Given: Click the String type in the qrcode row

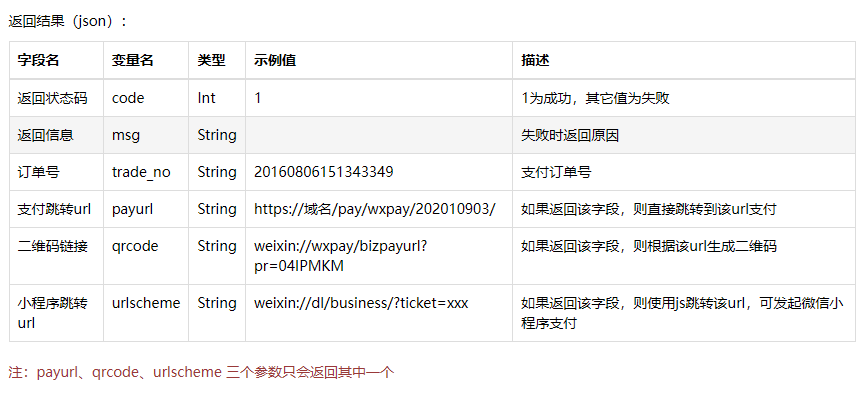Looking at the screenshot, I should pyautogui.click(x=217, y=246).
